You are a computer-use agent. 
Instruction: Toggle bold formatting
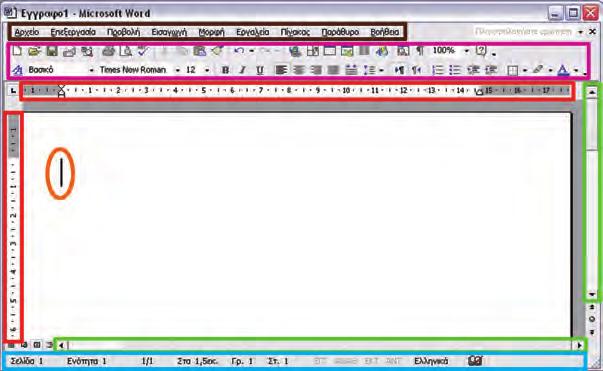[225, 70]
